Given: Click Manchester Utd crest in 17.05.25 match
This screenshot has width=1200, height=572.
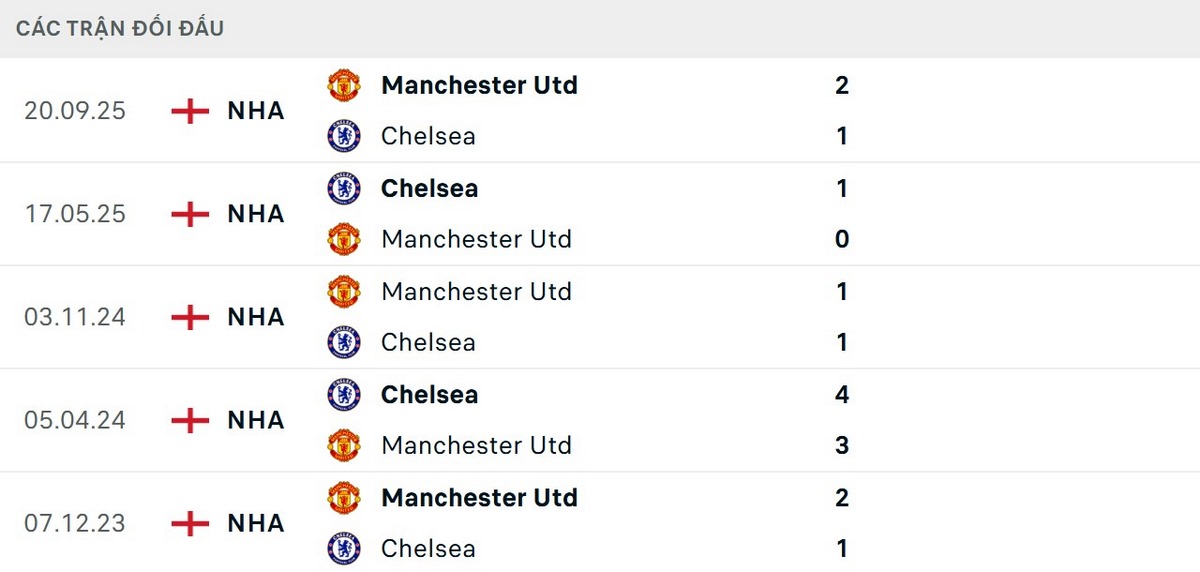Looking at the screenshot, I should pyautogui.click(x=344, y=239).
